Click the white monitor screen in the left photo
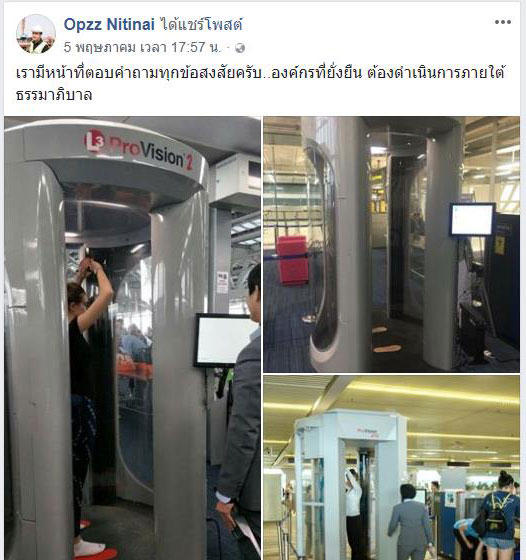The image size is (526, 560). 225,340
